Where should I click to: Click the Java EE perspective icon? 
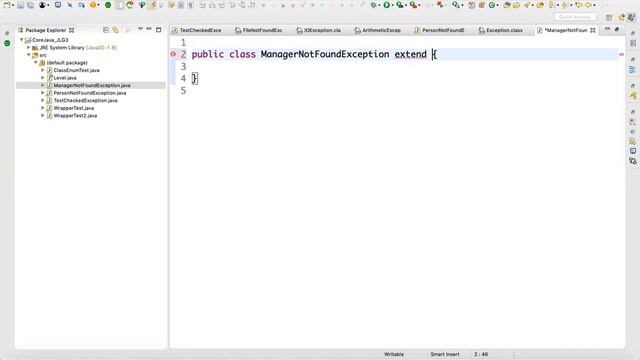pyautogui.click(x=622, y=17)
